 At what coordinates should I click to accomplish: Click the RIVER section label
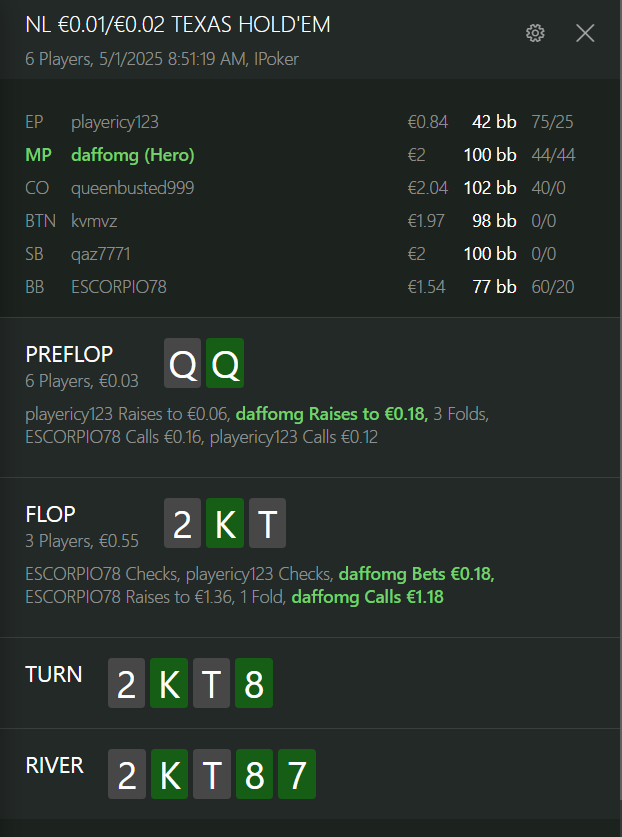coord(54,765)
